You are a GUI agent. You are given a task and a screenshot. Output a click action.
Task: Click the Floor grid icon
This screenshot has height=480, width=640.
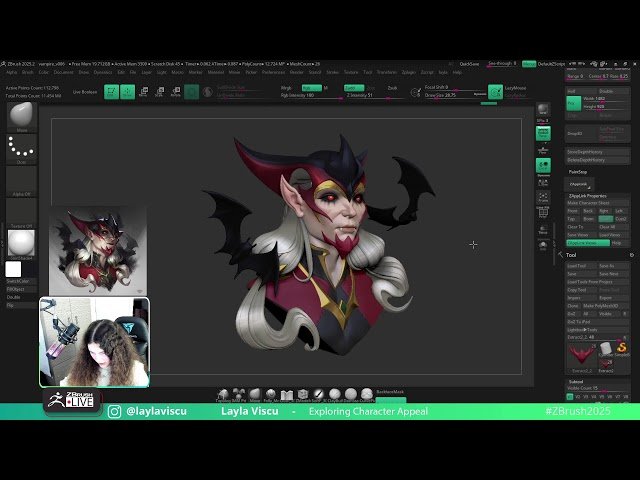pos(543,150)
